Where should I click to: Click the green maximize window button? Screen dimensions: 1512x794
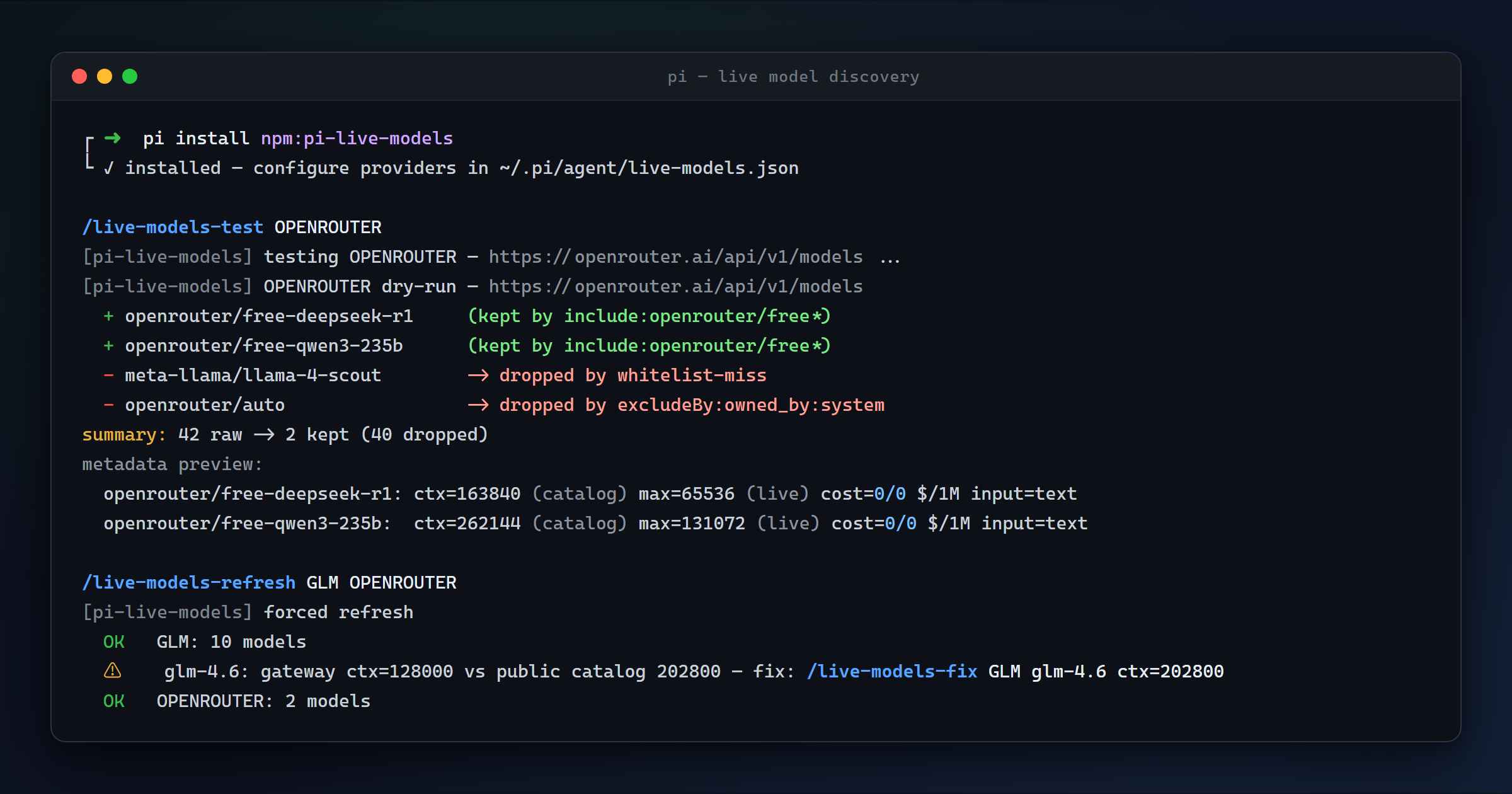pos(130,76)
